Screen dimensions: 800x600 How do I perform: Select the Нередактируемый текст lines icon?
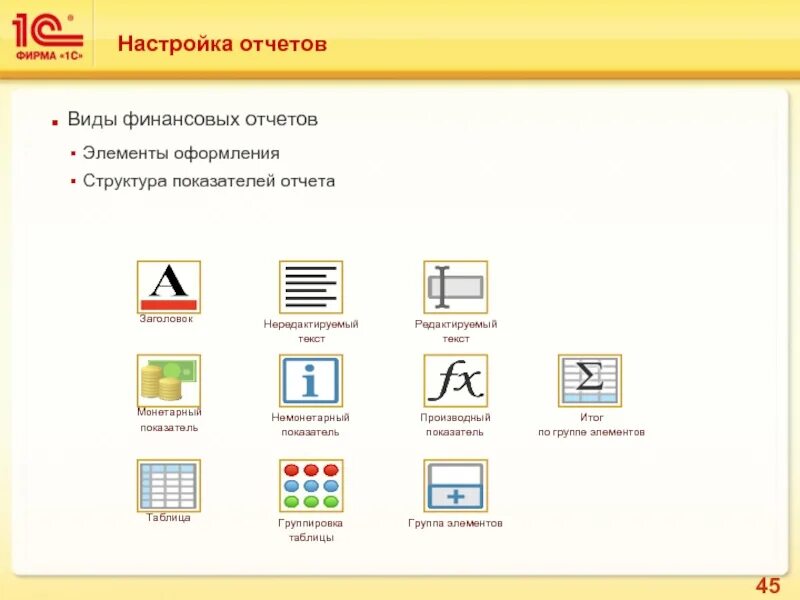click(x=311, y=287)
